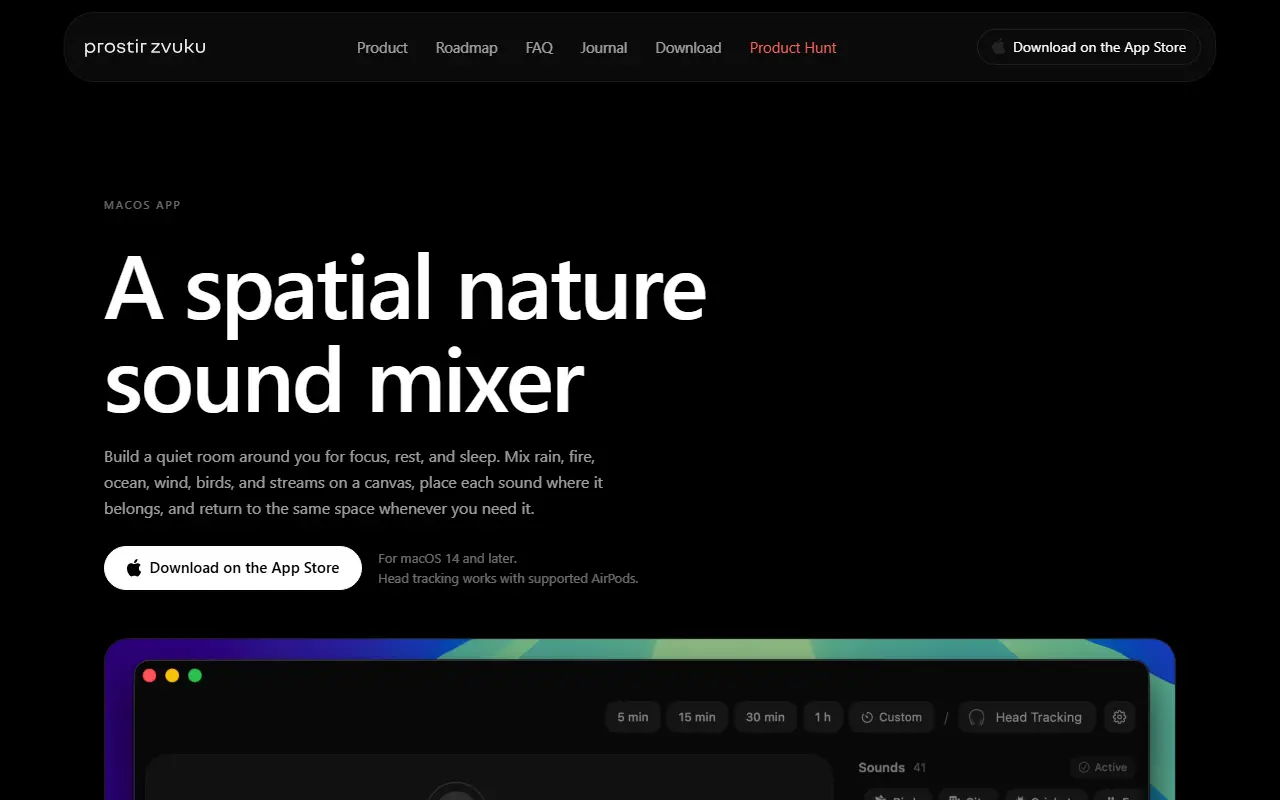Click the white Download on the App Store button
This screenshot has height=800, width=1280.
[x=233, y=568]
